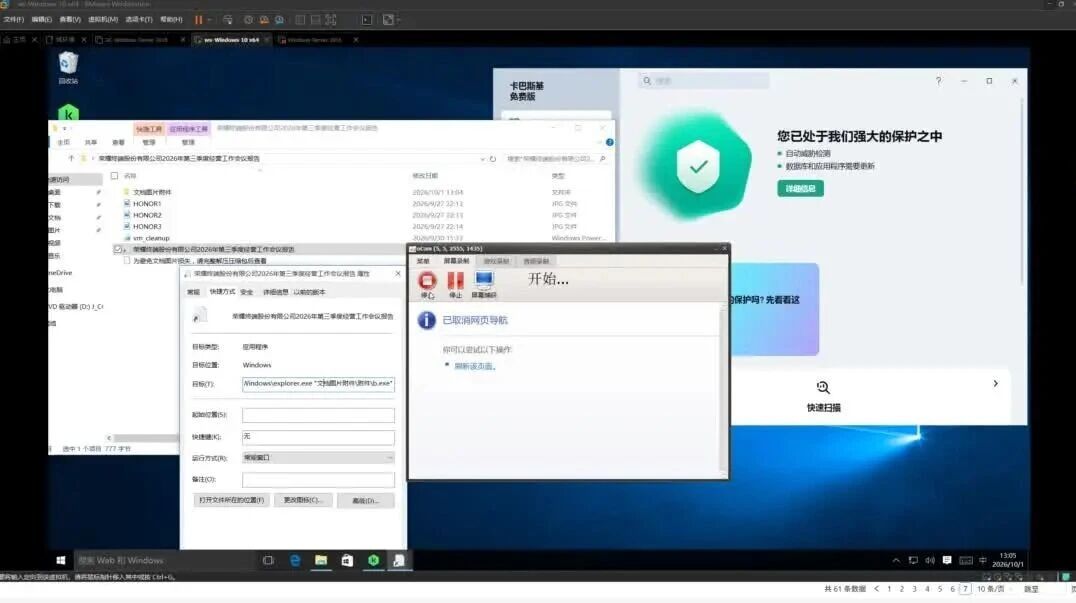1076x603 pixels.
Task: Click VMware take snapshot clock icon
Action: pyautogui.click(x=248, y=20)
